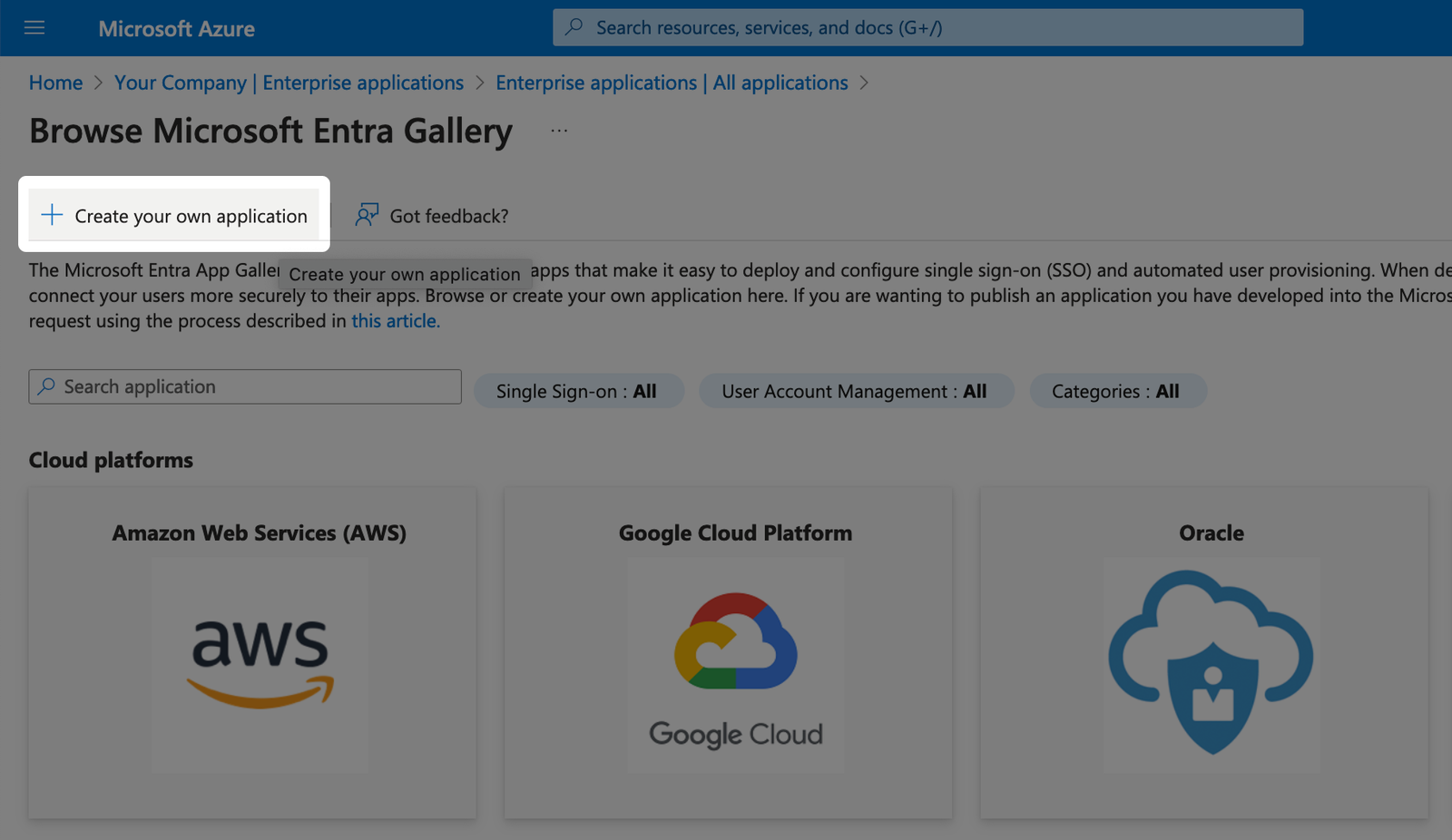
Task: Click the AWS logo
Action: [x=260, y=663]
